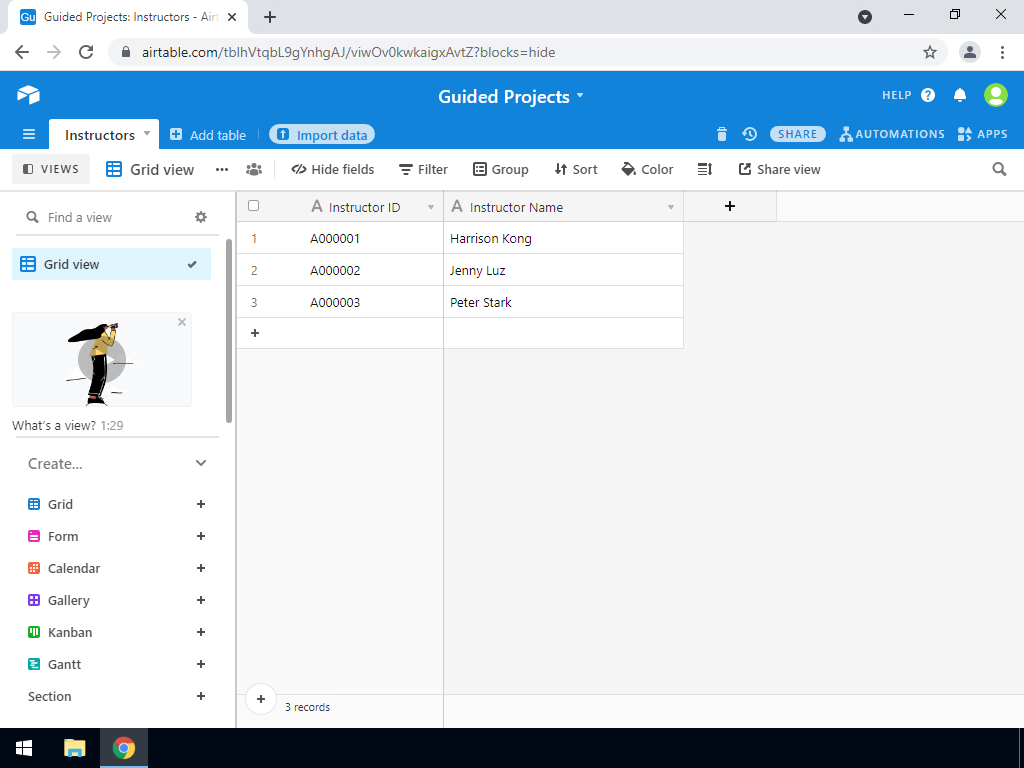
Task: Create a new Form view with its plus
Action: coord(201,536)
